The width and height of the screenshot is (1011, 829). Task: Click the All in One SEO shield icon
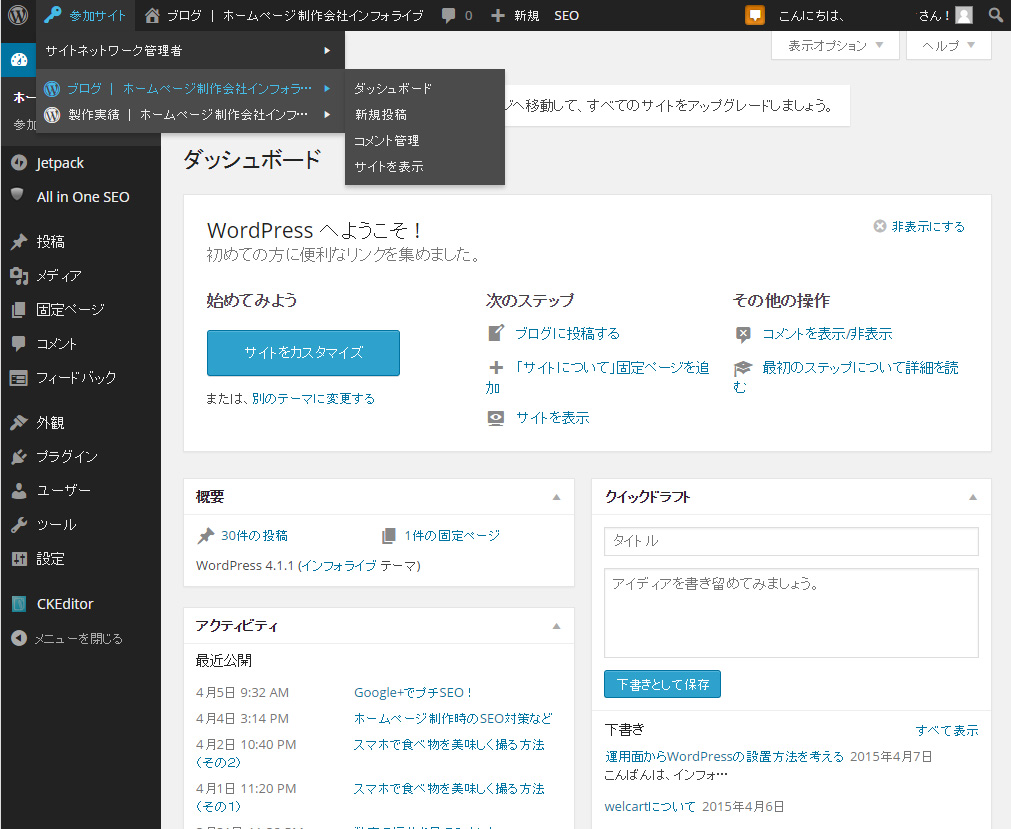click(17, 195)
